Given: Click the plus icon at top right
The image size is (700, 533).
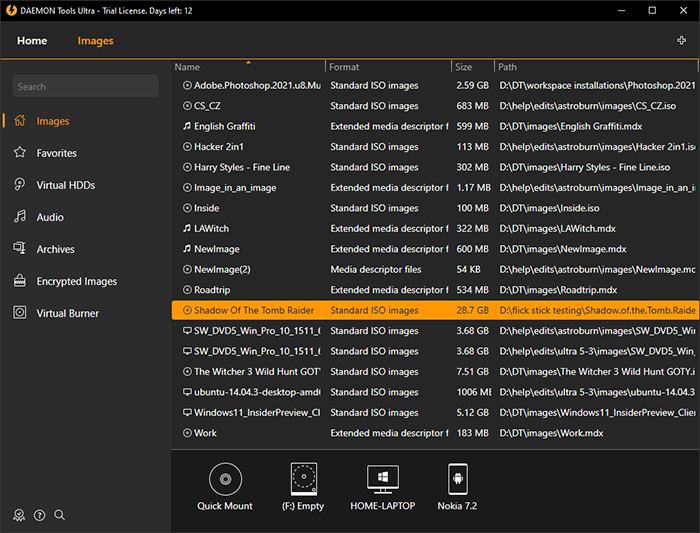Looking at the screenshot, I should coord(681,41).
